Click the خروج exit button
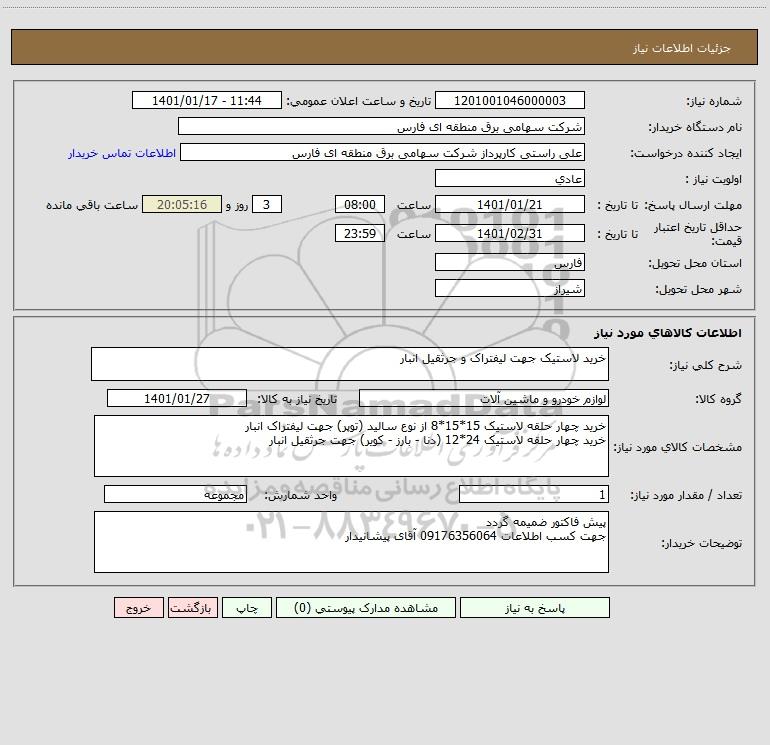The height and width of the screenshot is (745, 770). tap(138, 608)
